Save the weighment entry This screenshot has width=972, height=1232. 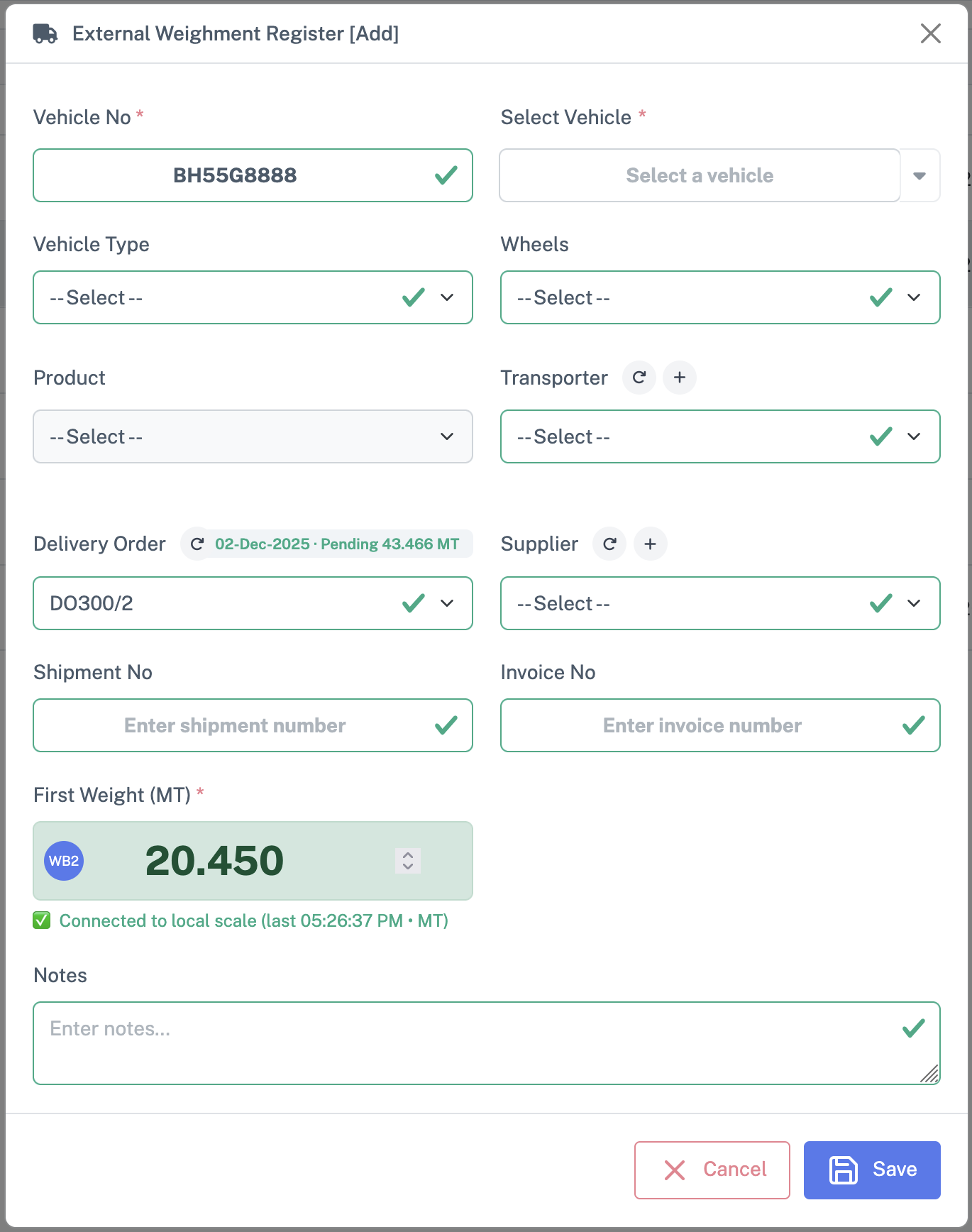[x=872, y=1170]
